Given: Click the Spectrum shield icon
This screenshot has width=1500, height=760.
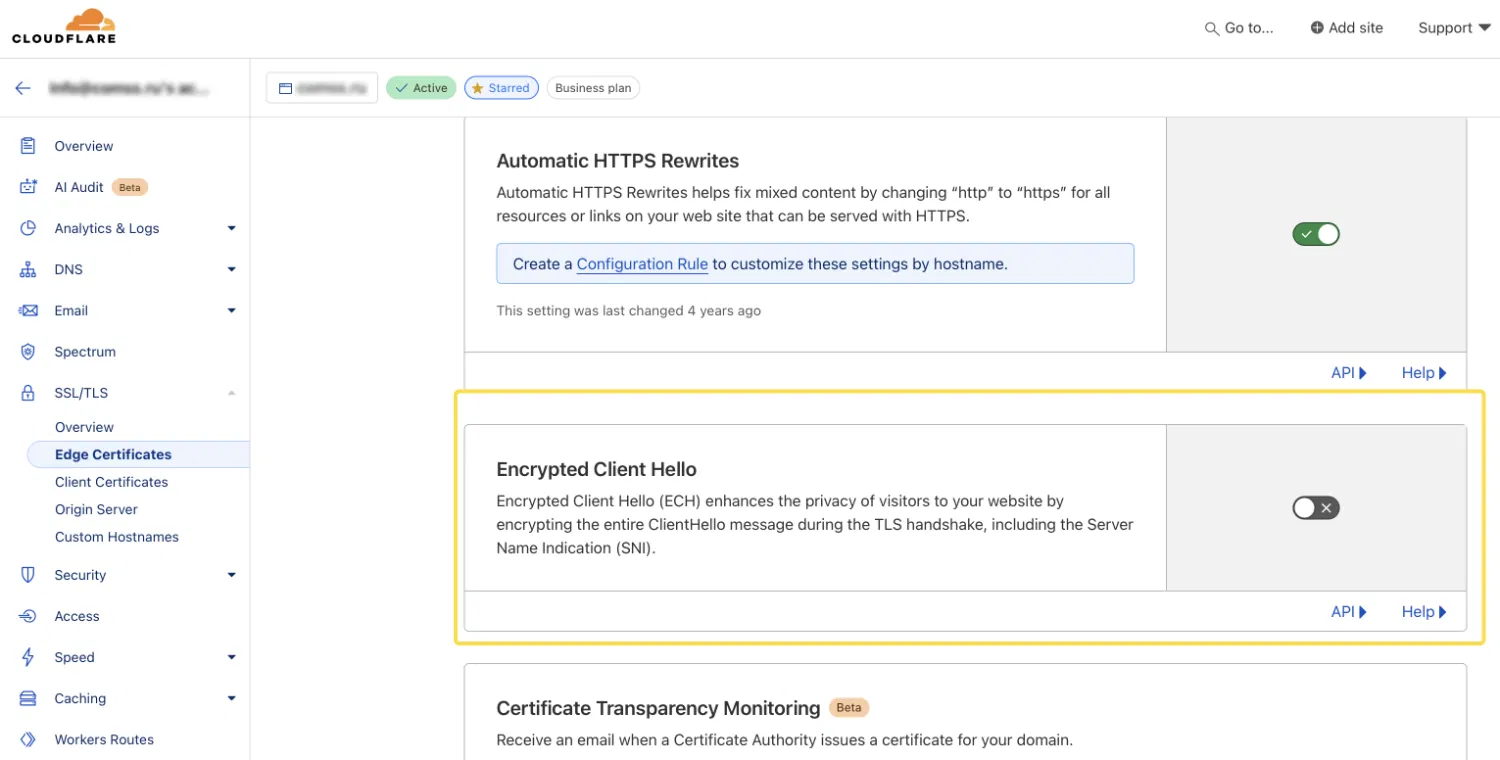Looking at the screenshot, I should (x=28, y=352).
